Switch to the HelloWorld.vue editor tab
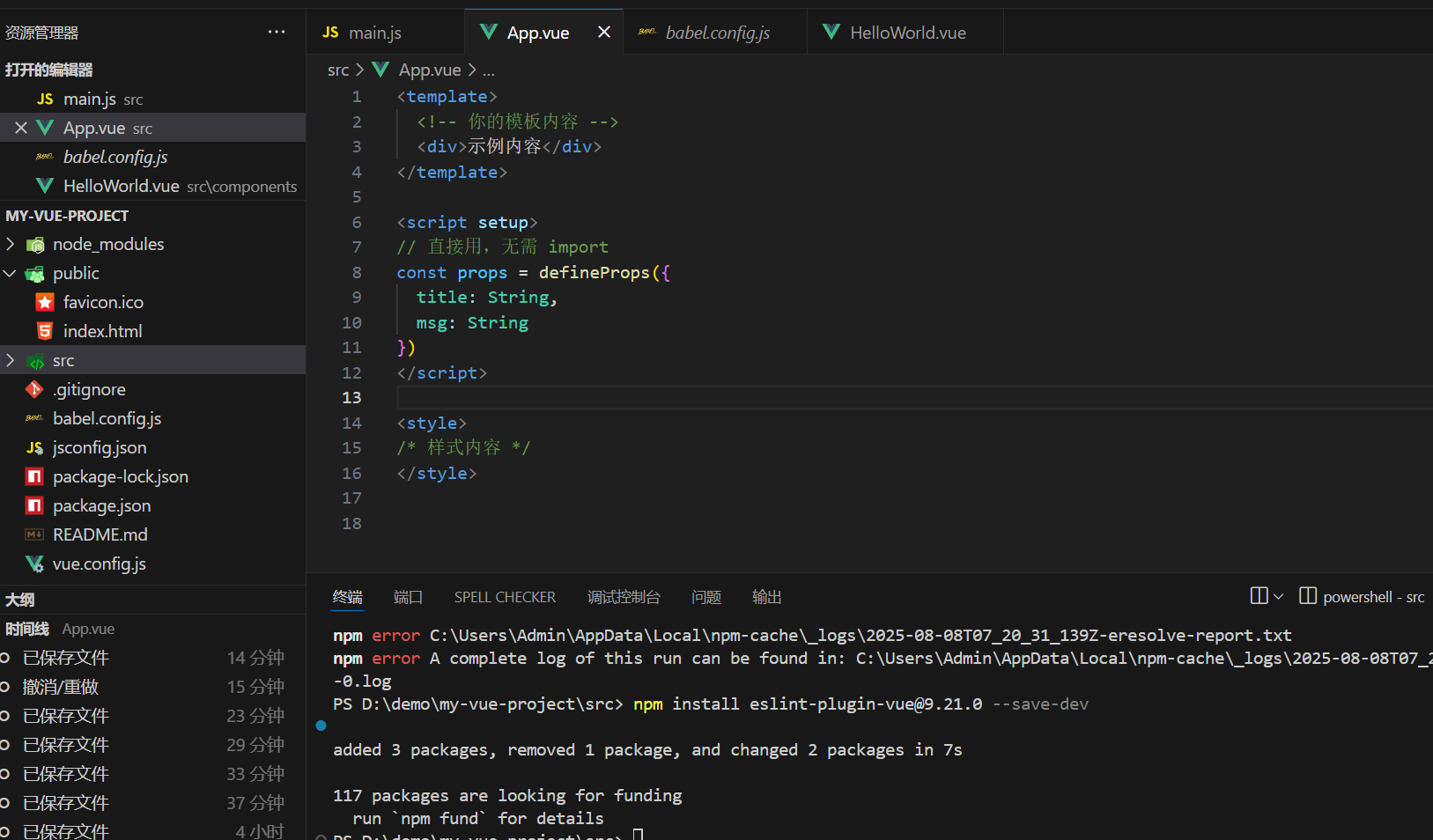1433x840 pixels. point(905,33)
